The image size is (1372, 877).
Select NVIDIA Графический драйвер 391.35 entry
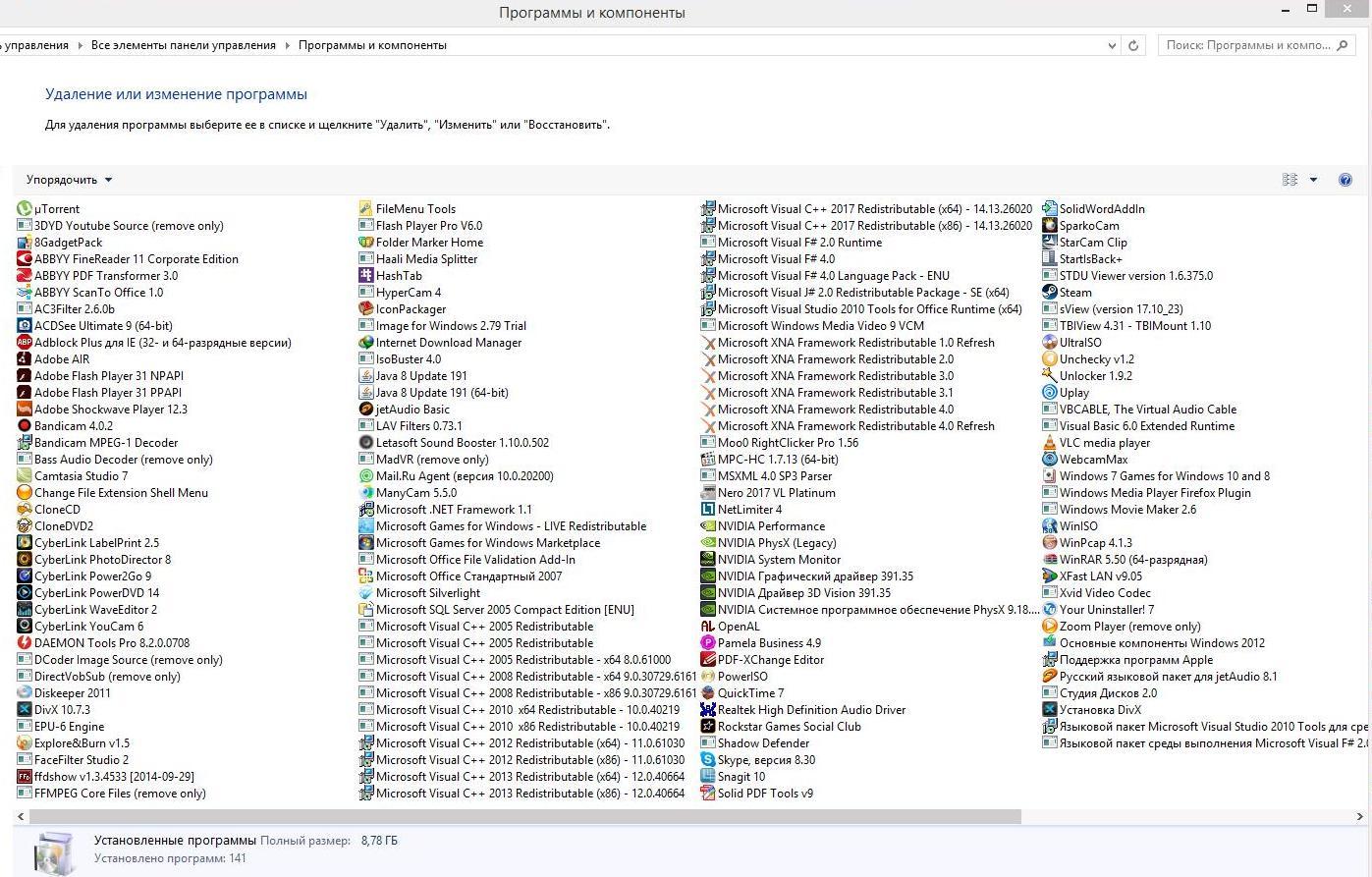807,576
